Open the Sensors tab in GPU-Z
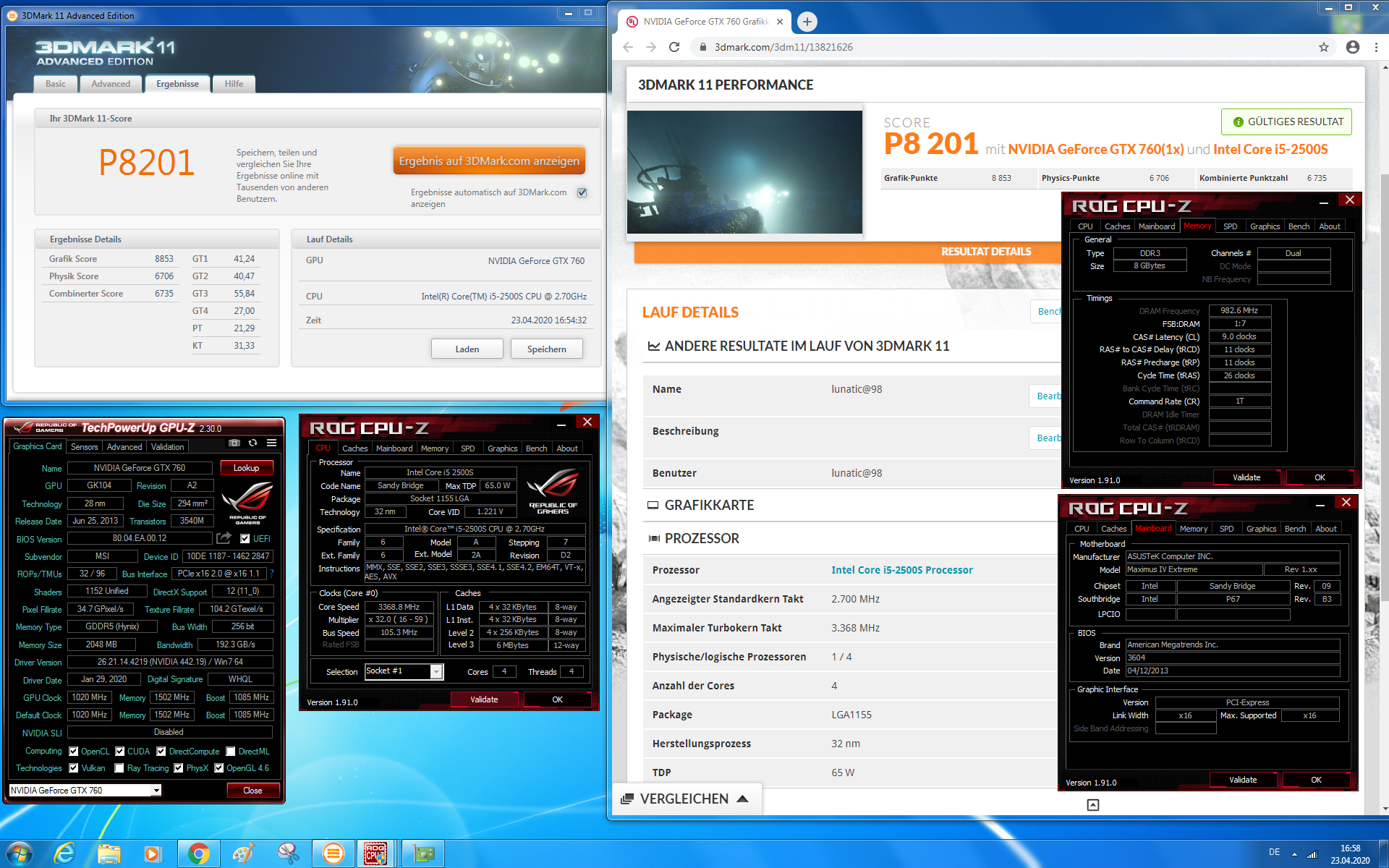 click(84, 447)
